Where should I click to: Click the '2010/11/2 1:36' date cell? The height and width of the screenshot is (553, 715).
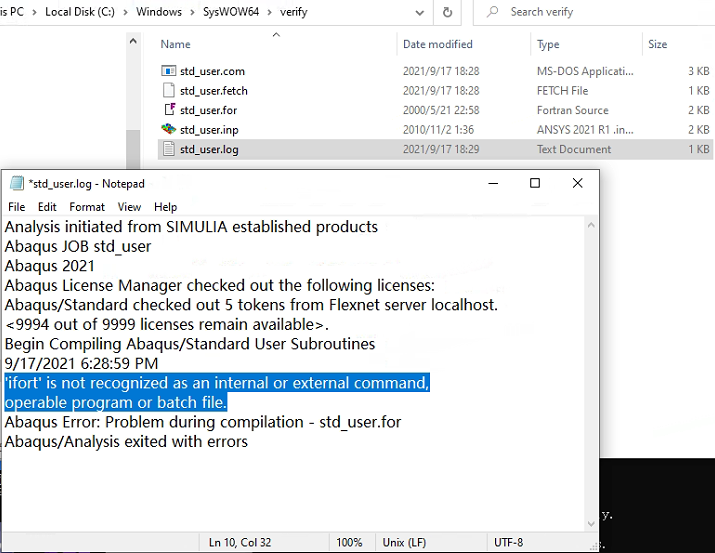[x=438, y=130]
